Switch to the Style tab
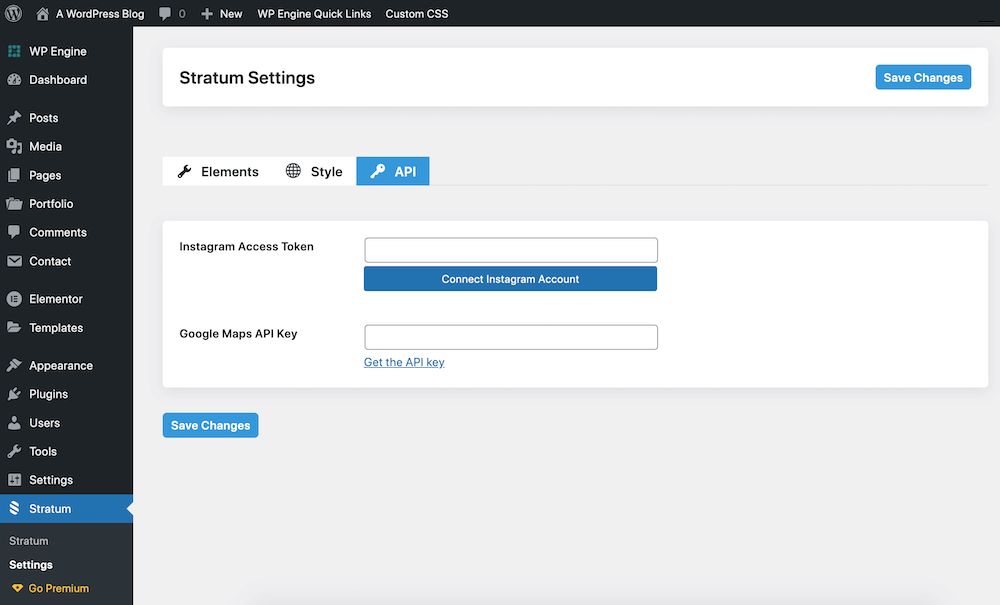 tap(314, 172)
